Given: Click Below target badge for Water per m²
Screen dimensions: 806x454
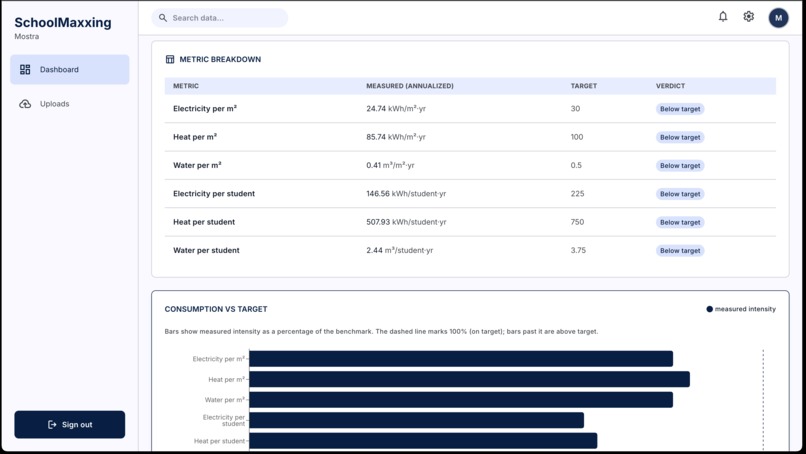Looking at the screenshot, I should [680, 166].
